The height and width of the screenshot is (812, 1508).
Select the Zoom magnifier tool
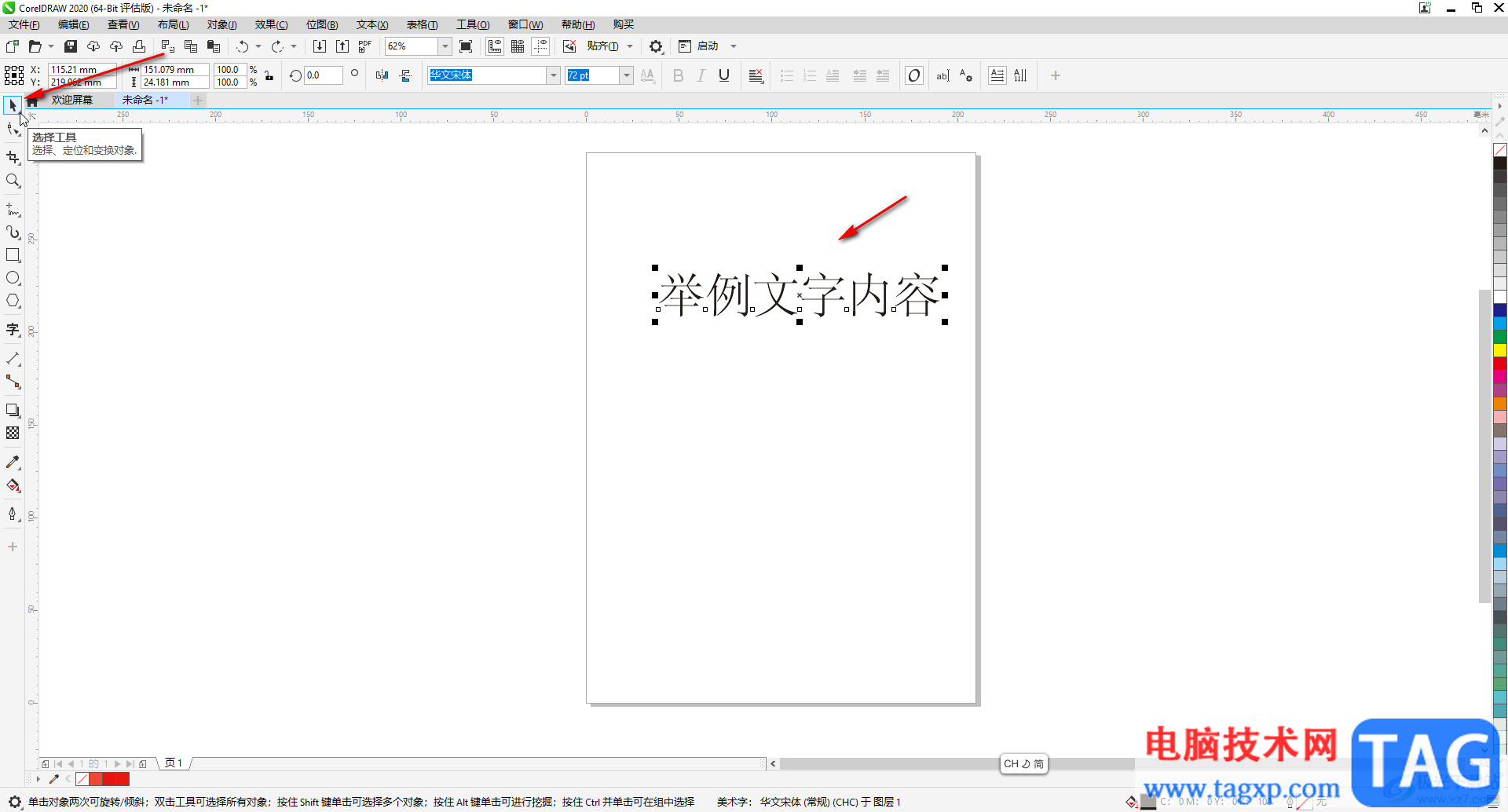coord(13,181)
